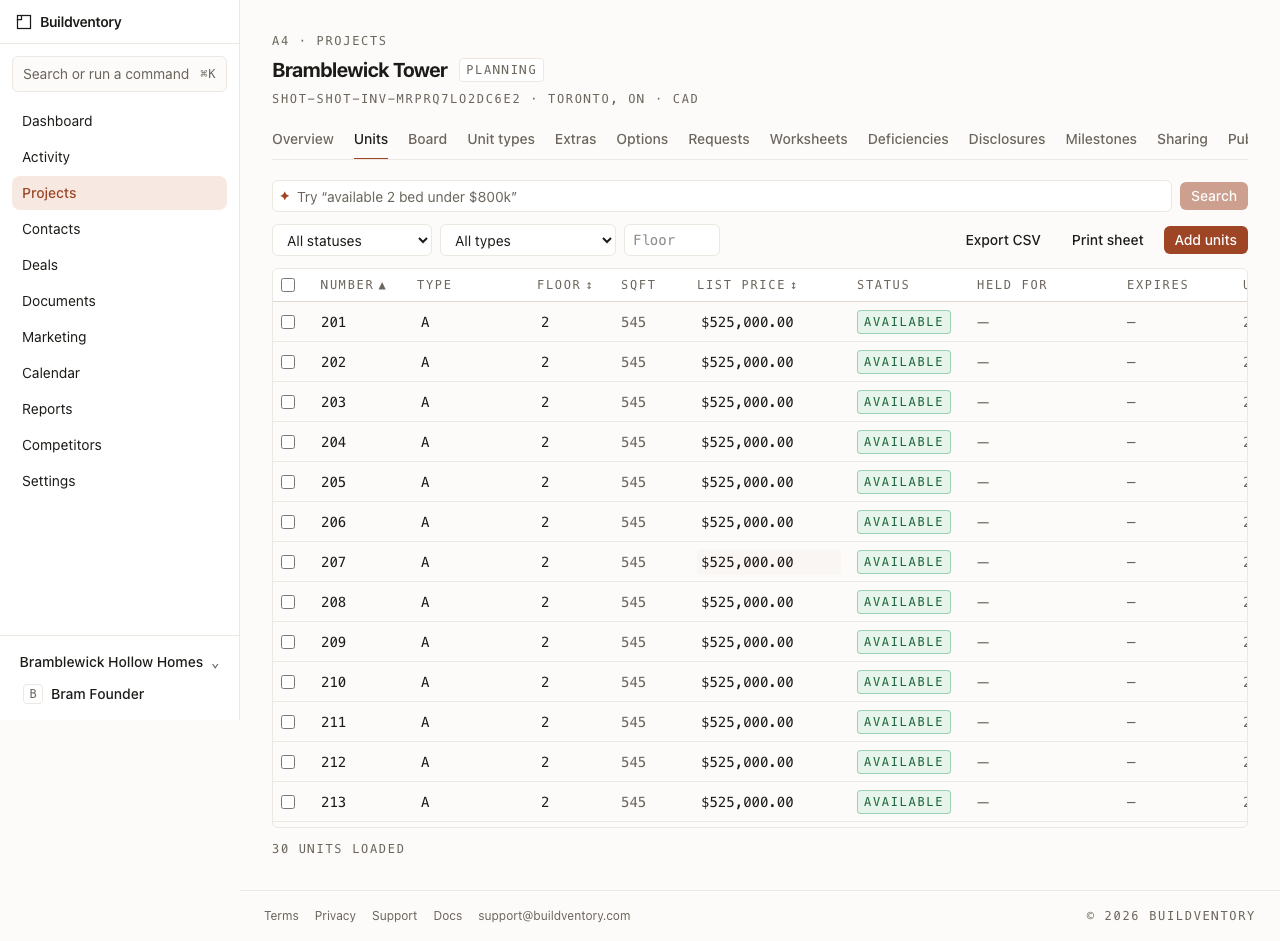Click the B avatar beside Bram Founder

coord(33,694)
